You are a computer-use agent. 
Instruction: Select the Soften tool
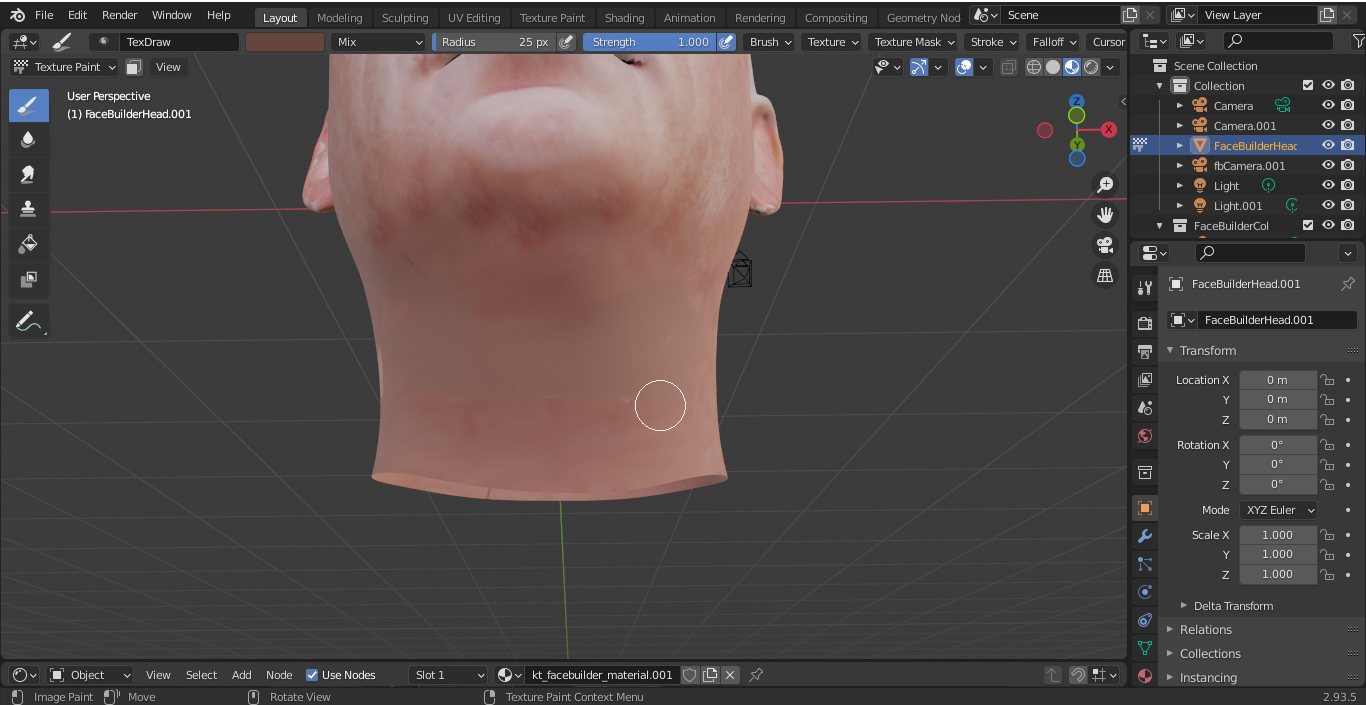29,139
